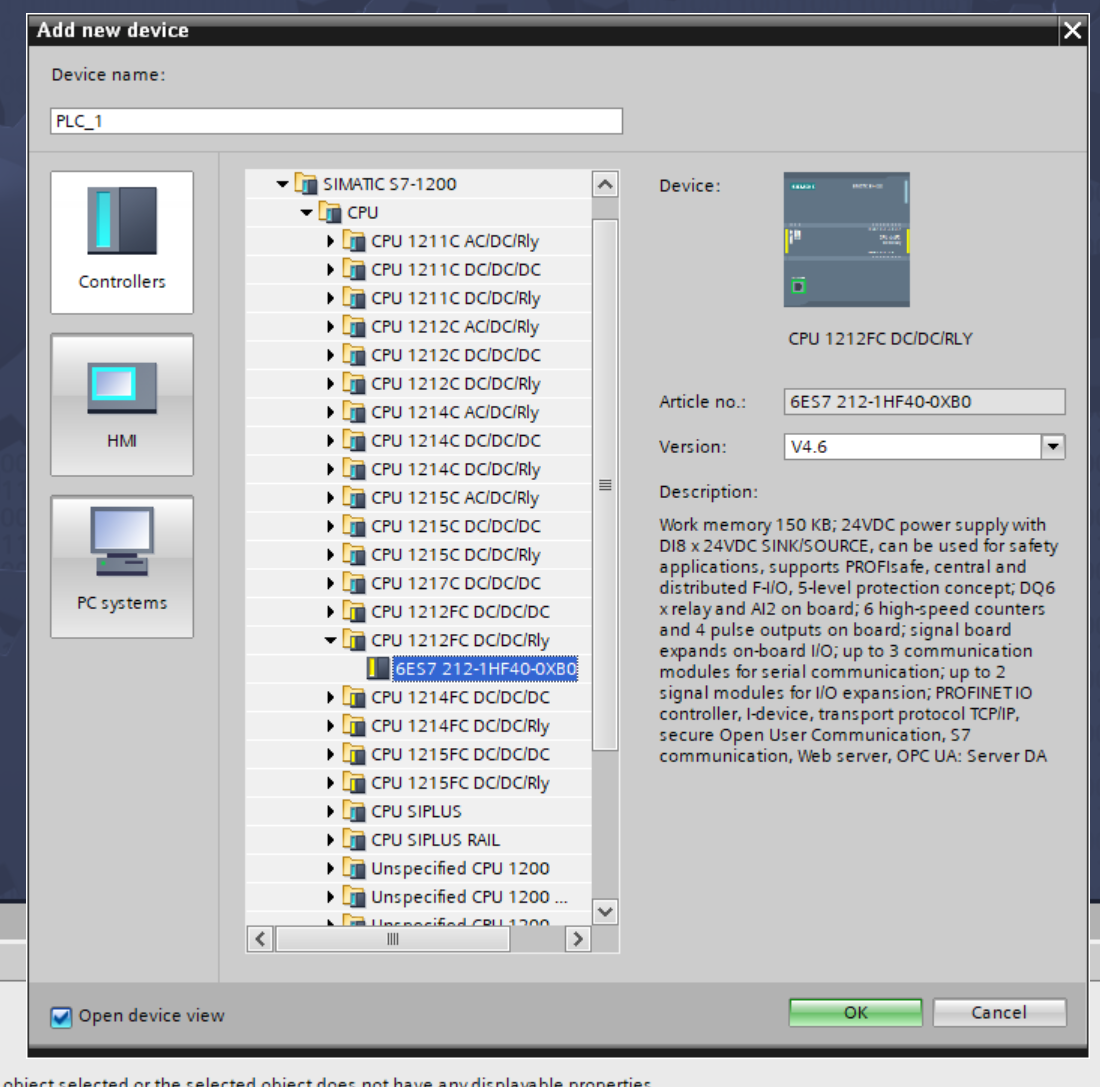Expand CPU 1211C DC/DC/DC node
Image resolution: width=1100 pixels, height=1087 pixels.
click(x=330, y=269)
